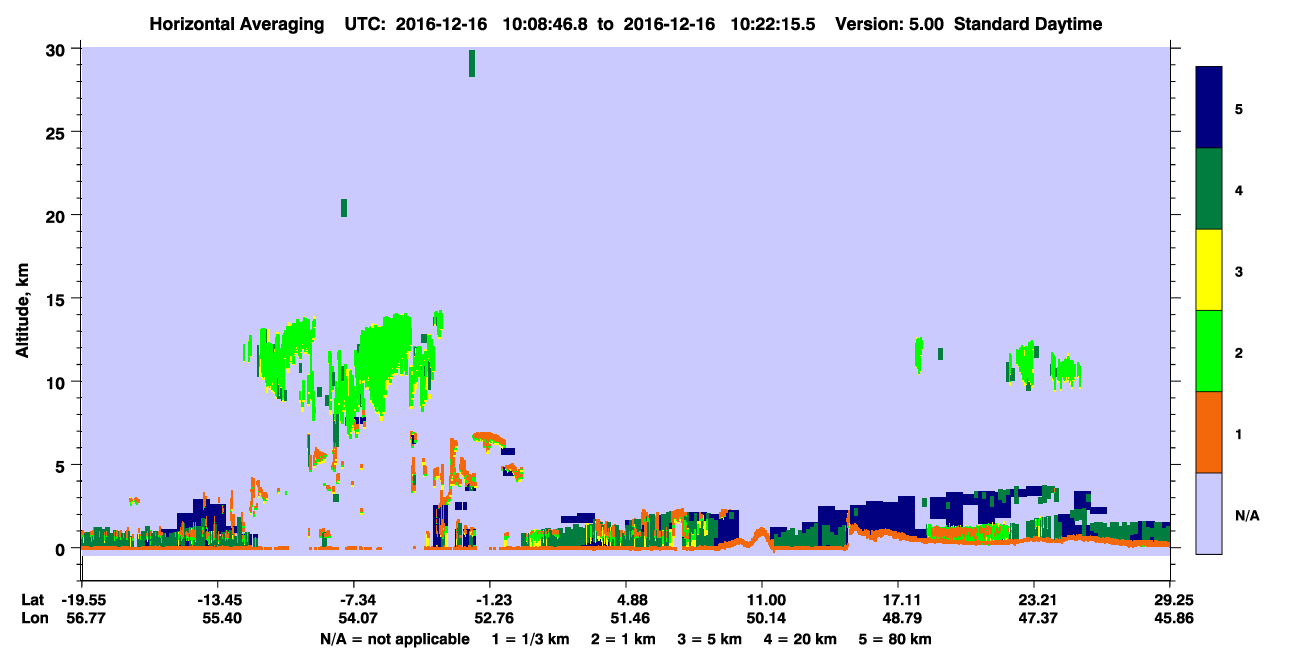Click the bright green colorbar segment labeled 2

[1209, 351]
